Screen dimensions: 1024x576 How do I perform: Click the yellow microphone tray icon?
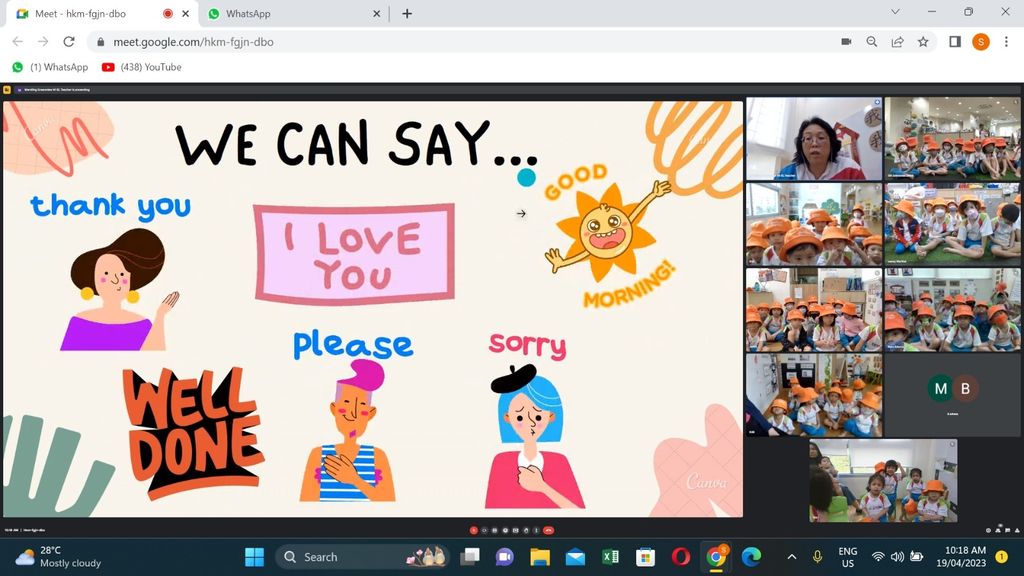pyautogui.click(x=817, y=557)
